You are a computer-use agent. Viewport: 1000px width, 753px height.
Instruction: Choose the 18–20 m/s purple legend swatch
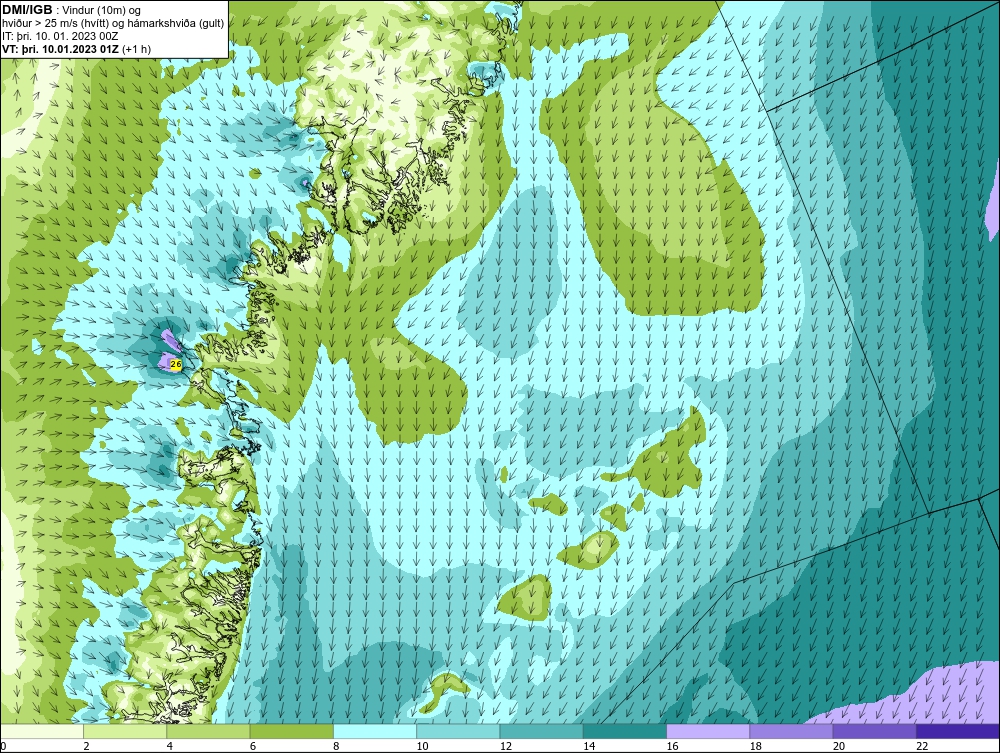[791, 731]
